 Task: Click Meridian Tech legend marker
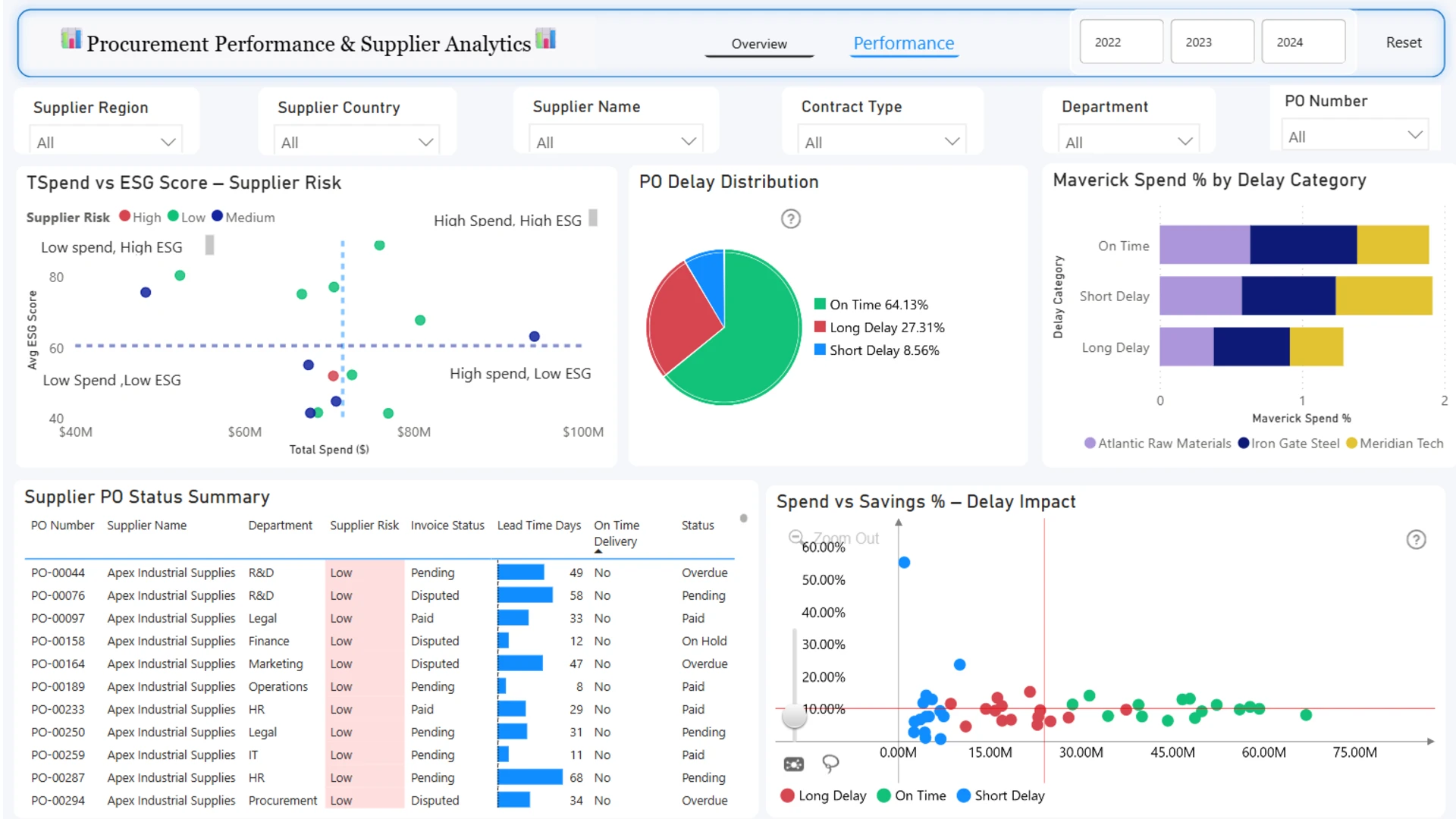(x=1351, y=443)
